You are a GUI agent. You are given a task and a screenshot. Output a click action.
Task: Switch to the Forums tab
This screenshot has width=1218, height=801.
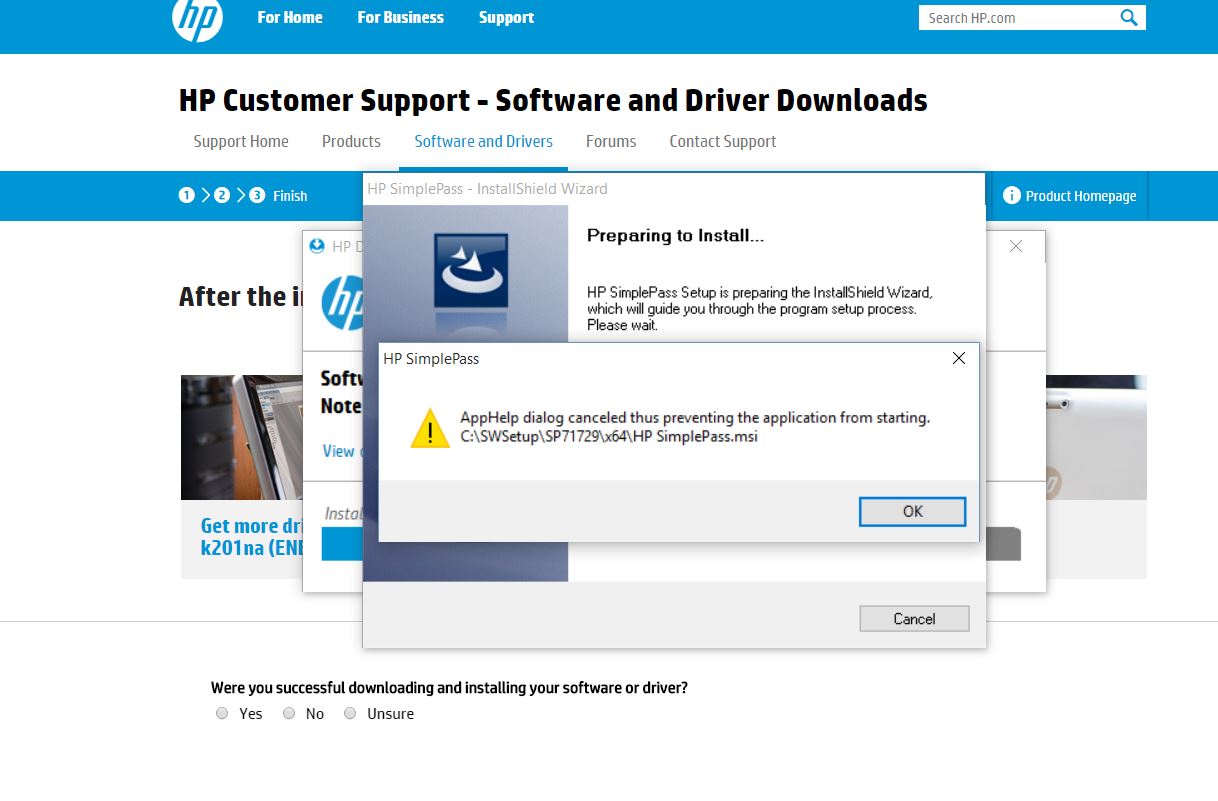(611, 141)
